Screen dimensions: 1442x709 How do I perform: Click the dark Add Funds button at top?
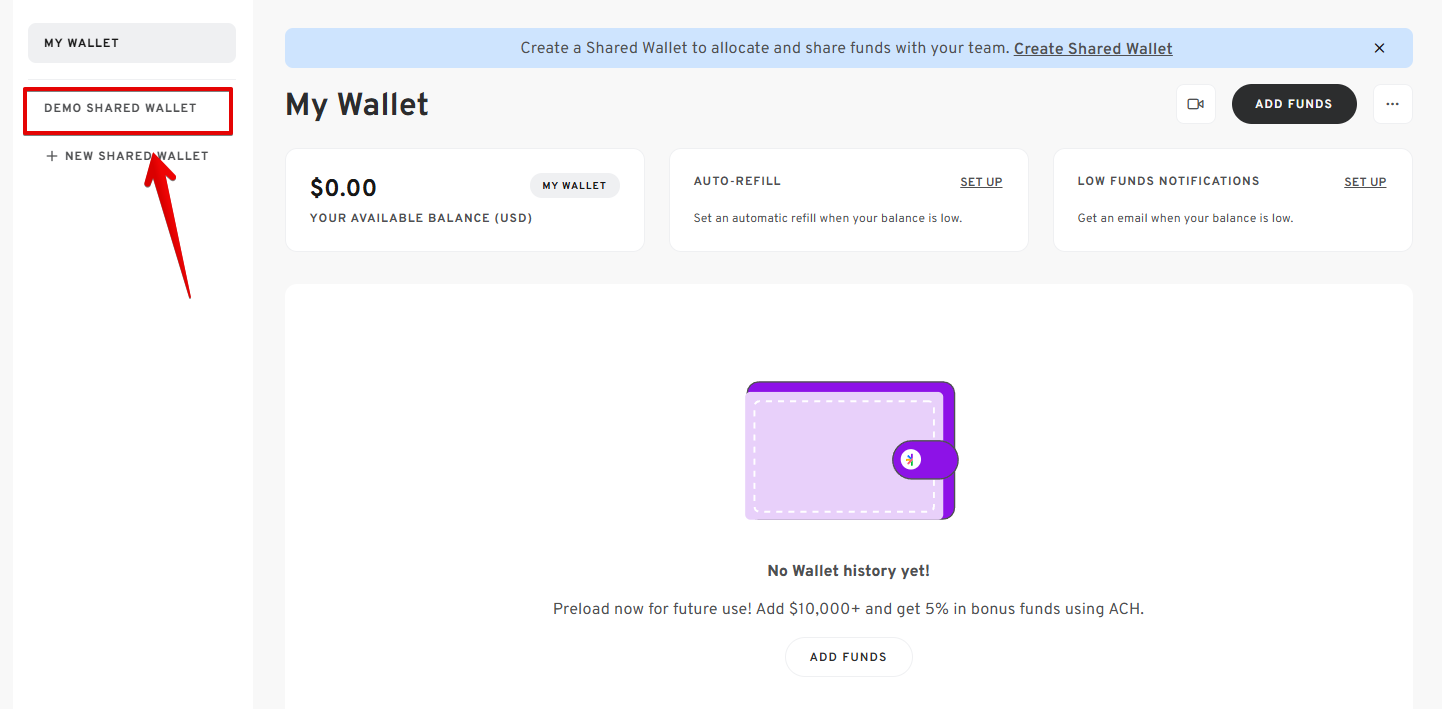(1293, 104)
